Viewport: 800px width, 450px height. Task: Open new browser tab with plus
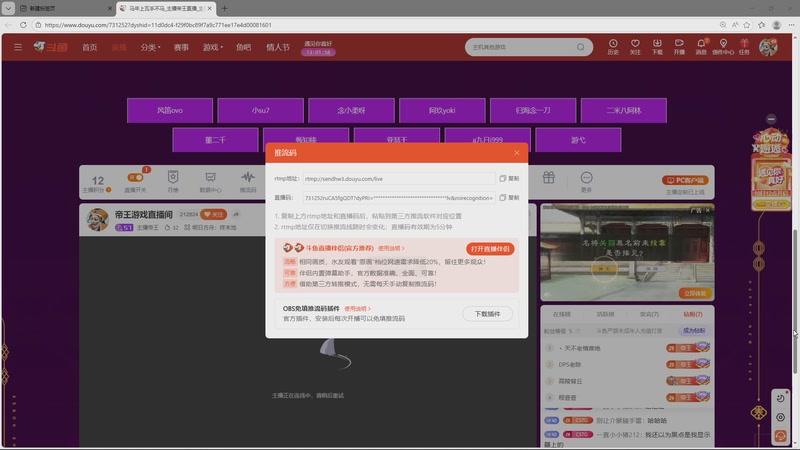[x=224, y=8]
